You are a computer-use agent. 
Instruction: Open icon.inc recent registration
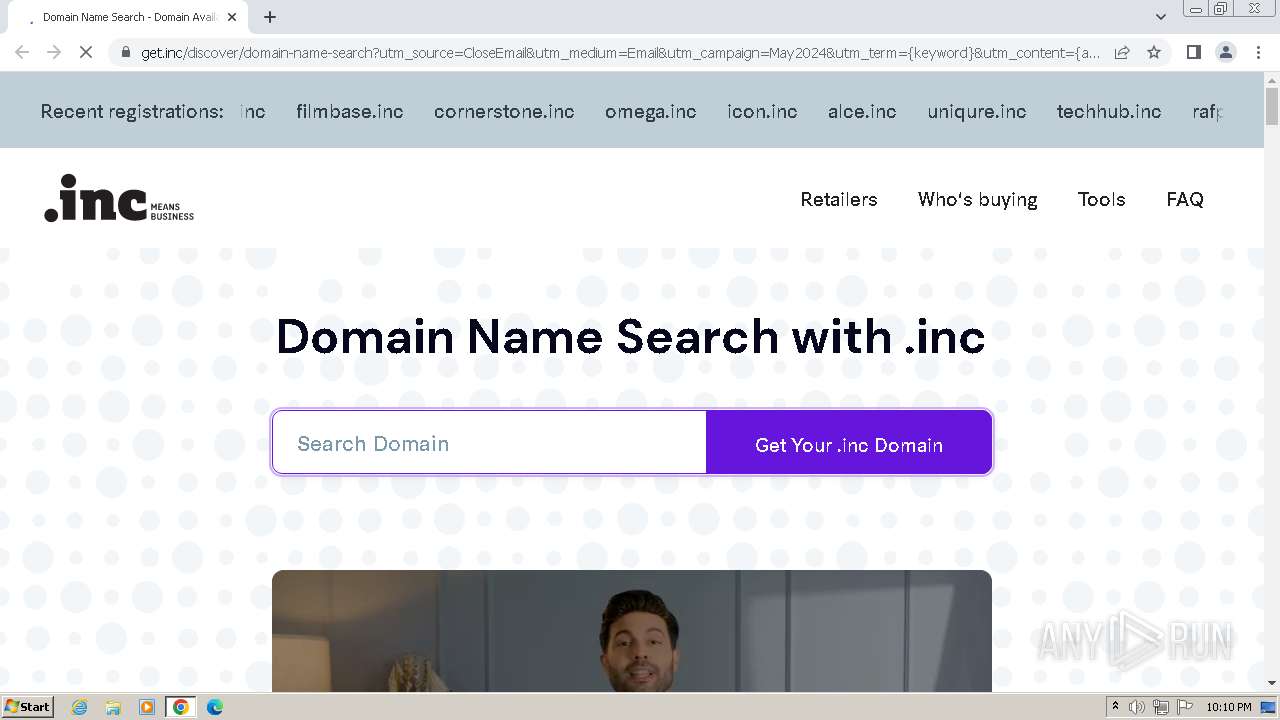pyautogui.click(x=762, y=111)
